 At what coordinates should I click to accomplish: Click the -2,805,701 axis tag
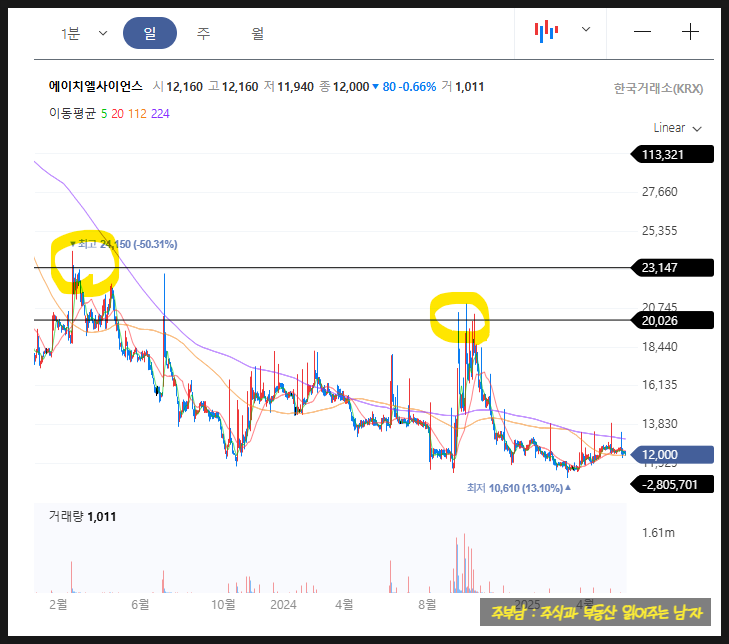point(672,485)
